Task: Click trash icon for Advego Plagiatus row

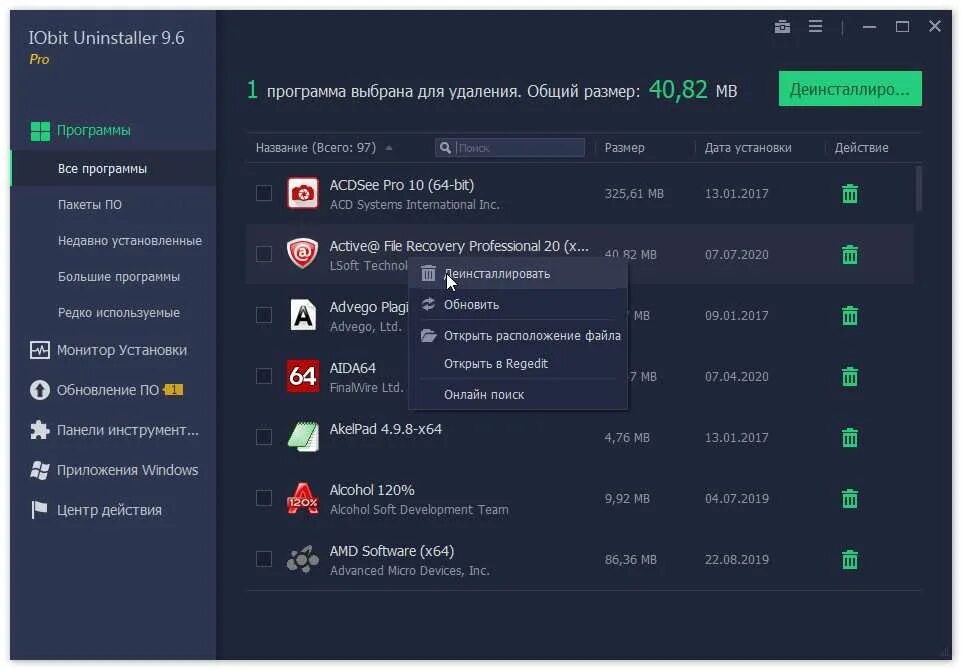Action: 850,315
